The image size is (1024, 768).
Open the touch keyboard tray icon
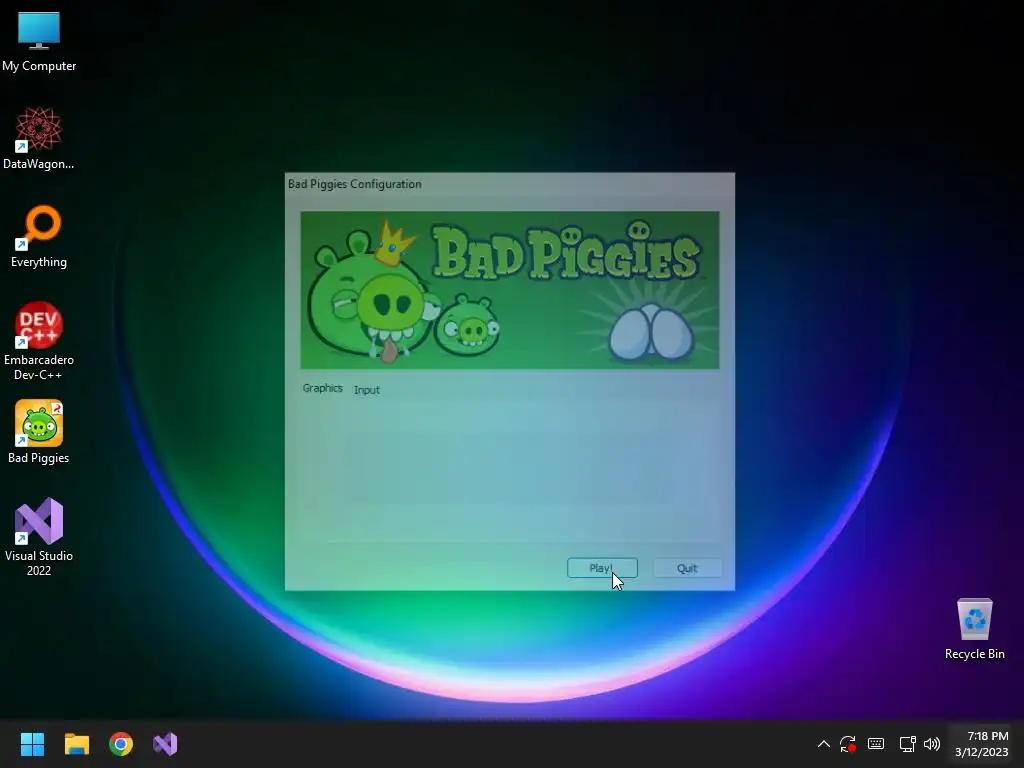click(x=876, y=744)
